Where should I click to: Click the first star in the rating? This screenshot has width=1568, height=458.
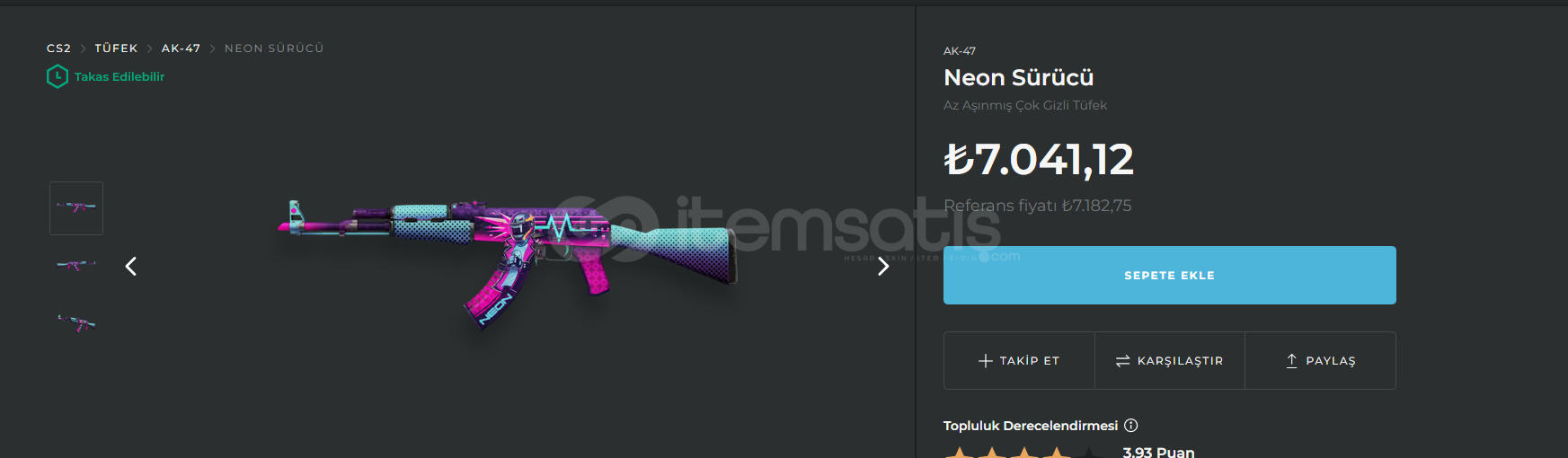tap(959, 453)
